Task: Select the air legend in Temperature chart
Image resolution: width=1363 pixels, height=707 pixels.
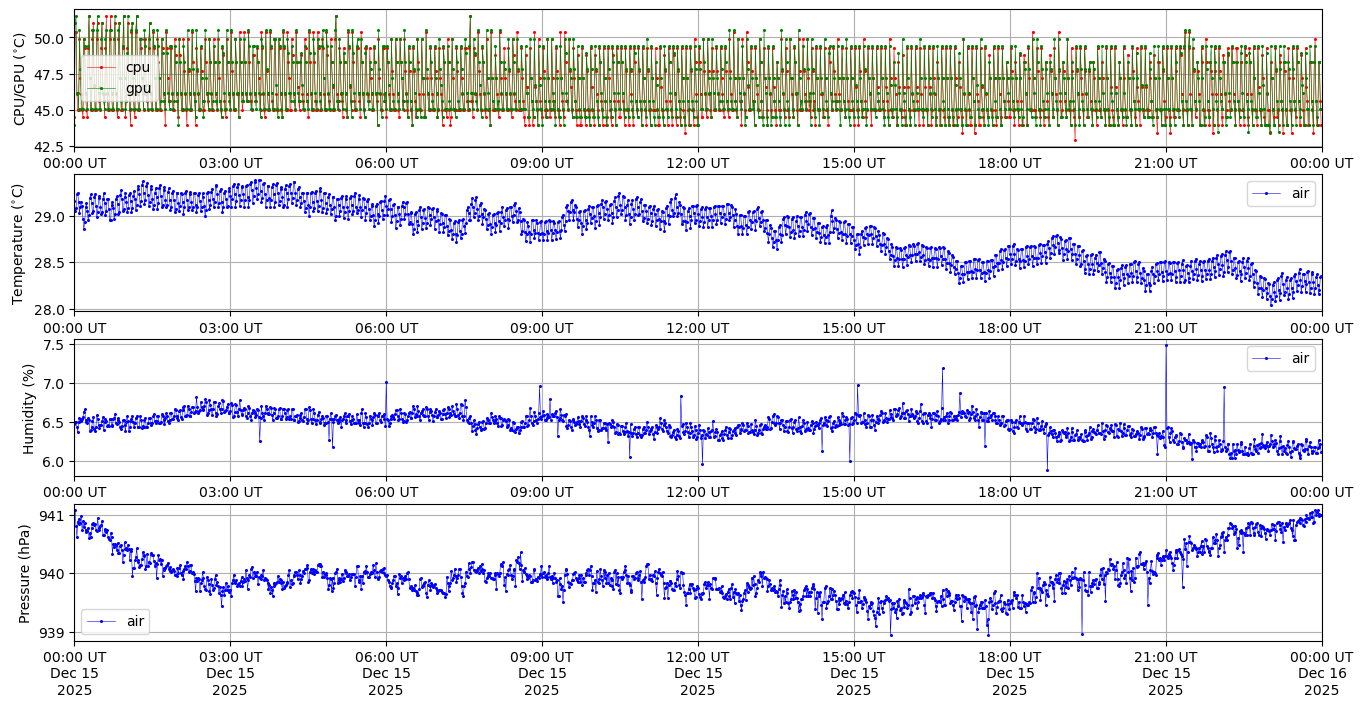Action: pyautogui.click(x=1281, y=193)
